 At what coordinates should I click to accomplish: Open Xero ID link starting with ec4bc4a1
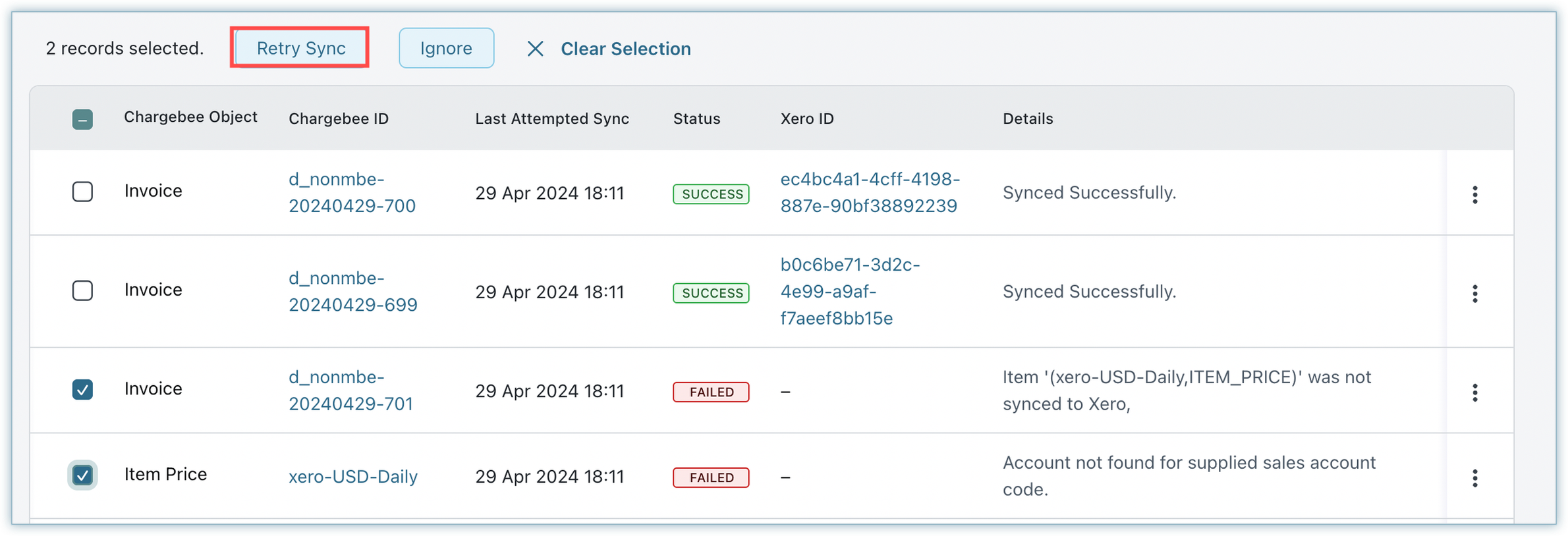click(x=869, y=192)
